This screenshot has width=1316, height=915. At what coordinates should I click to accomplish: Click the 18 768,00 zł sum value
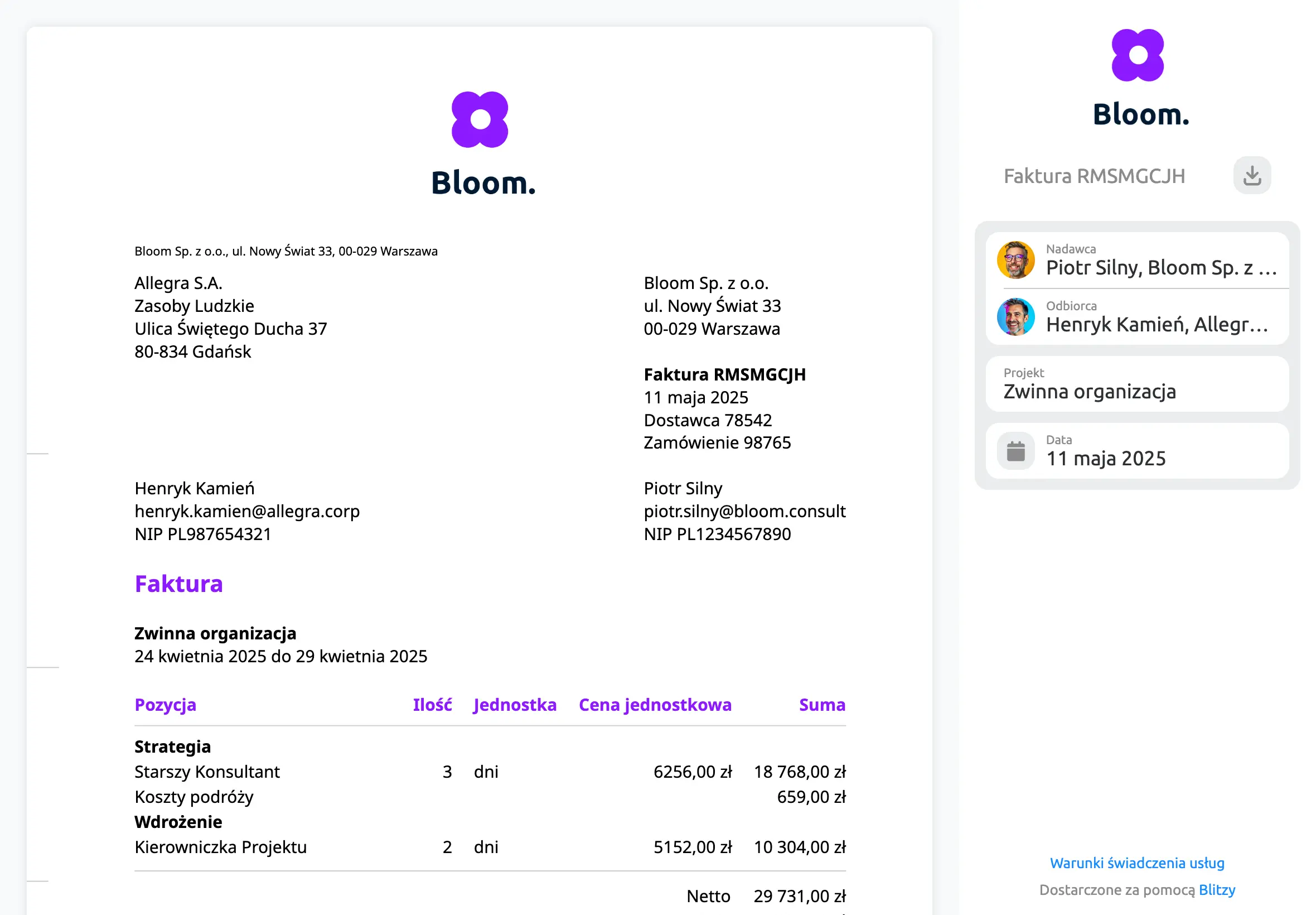799,772
